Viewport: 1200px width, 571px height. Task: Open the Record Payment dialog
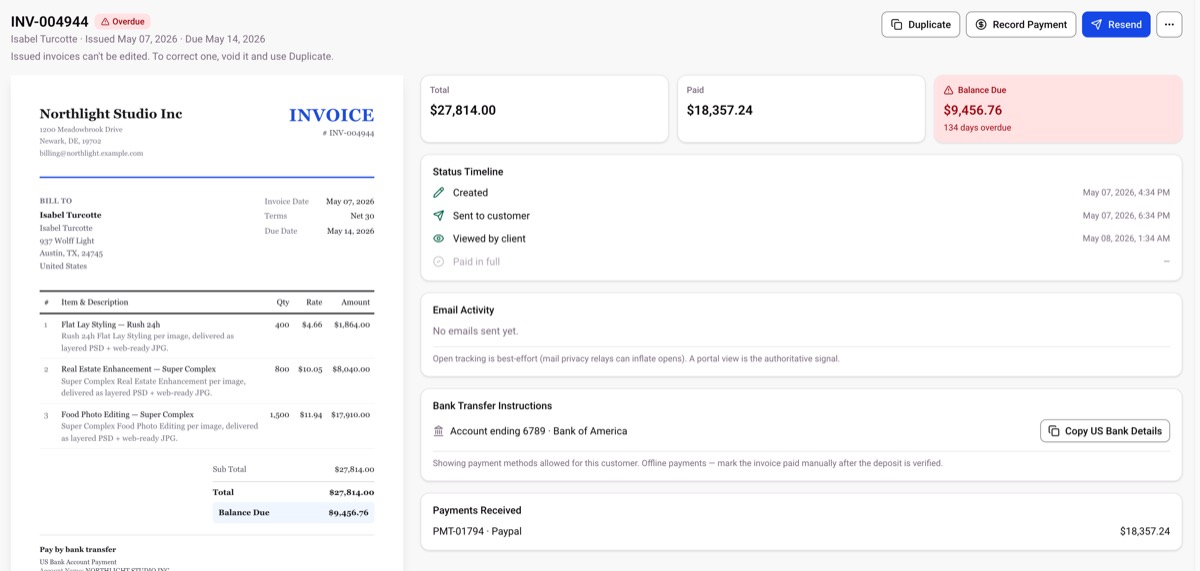coord(1021,24)
